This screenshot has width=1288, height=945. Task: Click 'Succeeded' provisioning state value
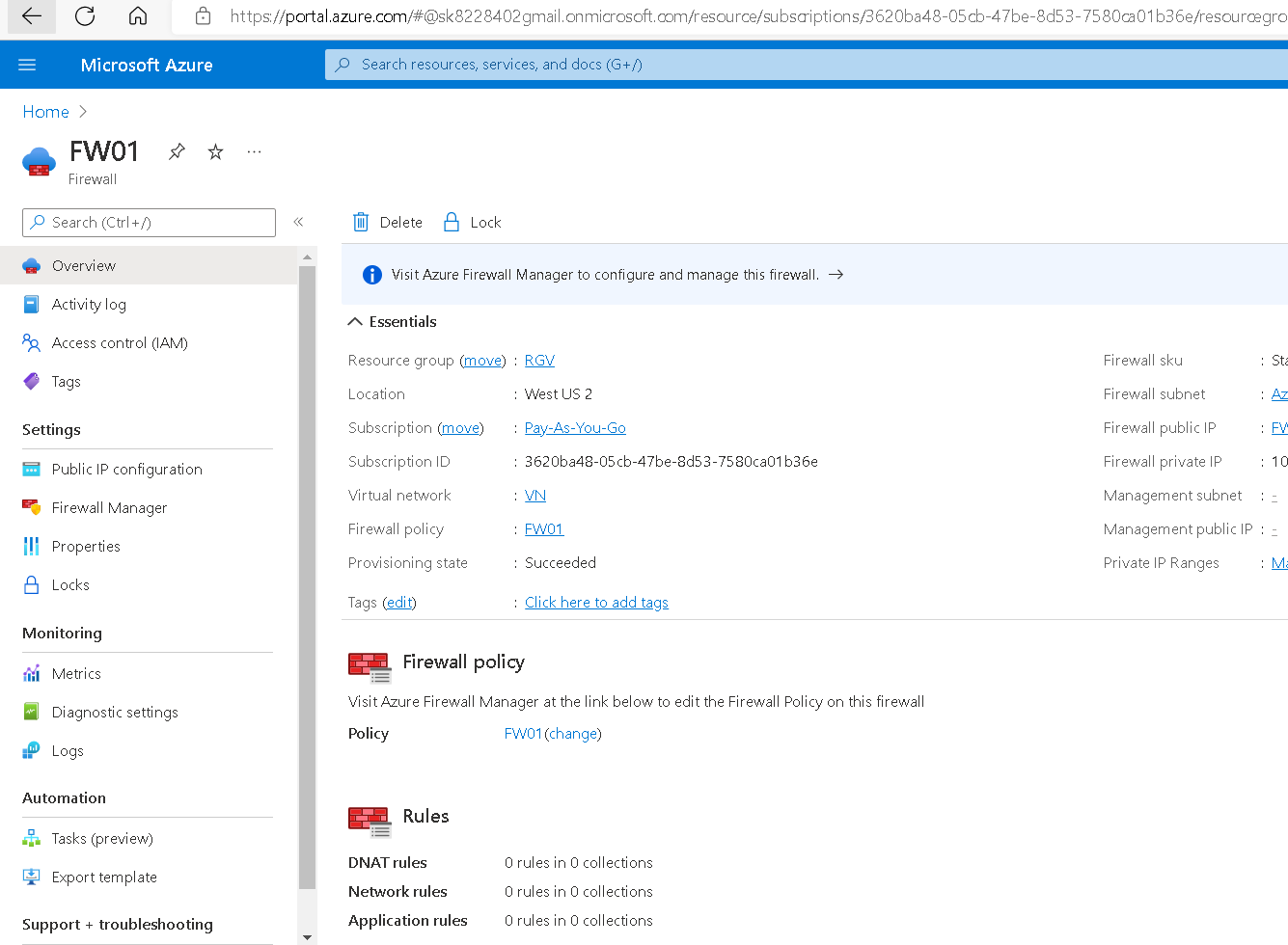pyautogui.click(x=561, y=563)
